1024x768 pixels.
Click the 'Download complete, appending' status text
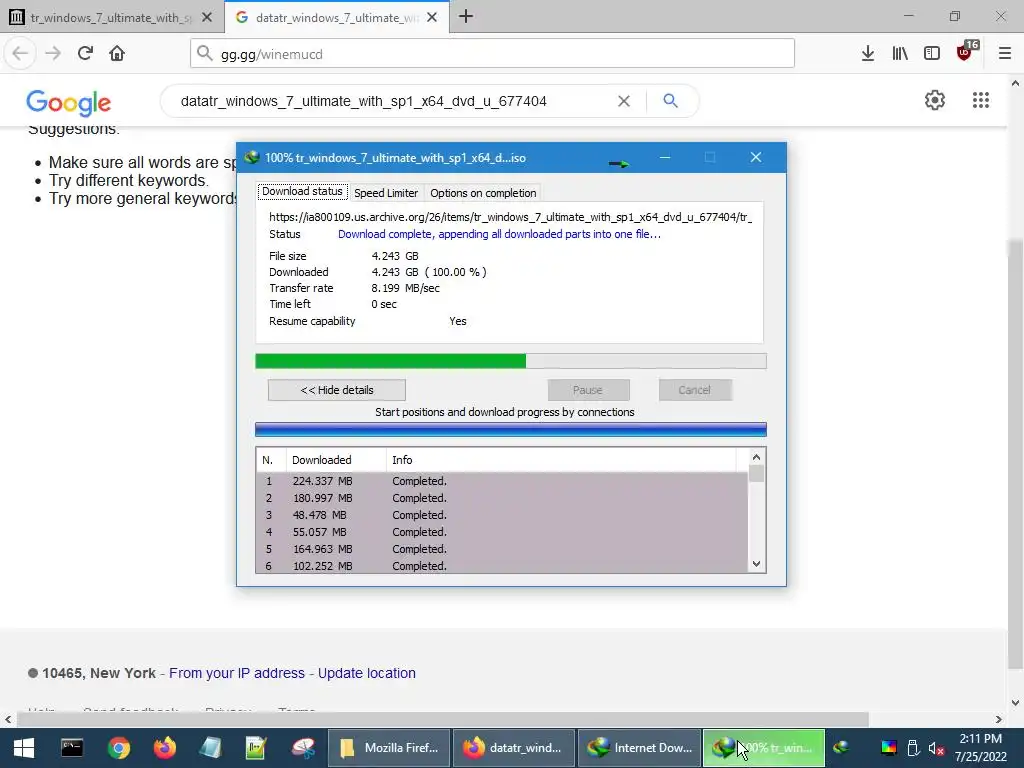click(500, 234)
